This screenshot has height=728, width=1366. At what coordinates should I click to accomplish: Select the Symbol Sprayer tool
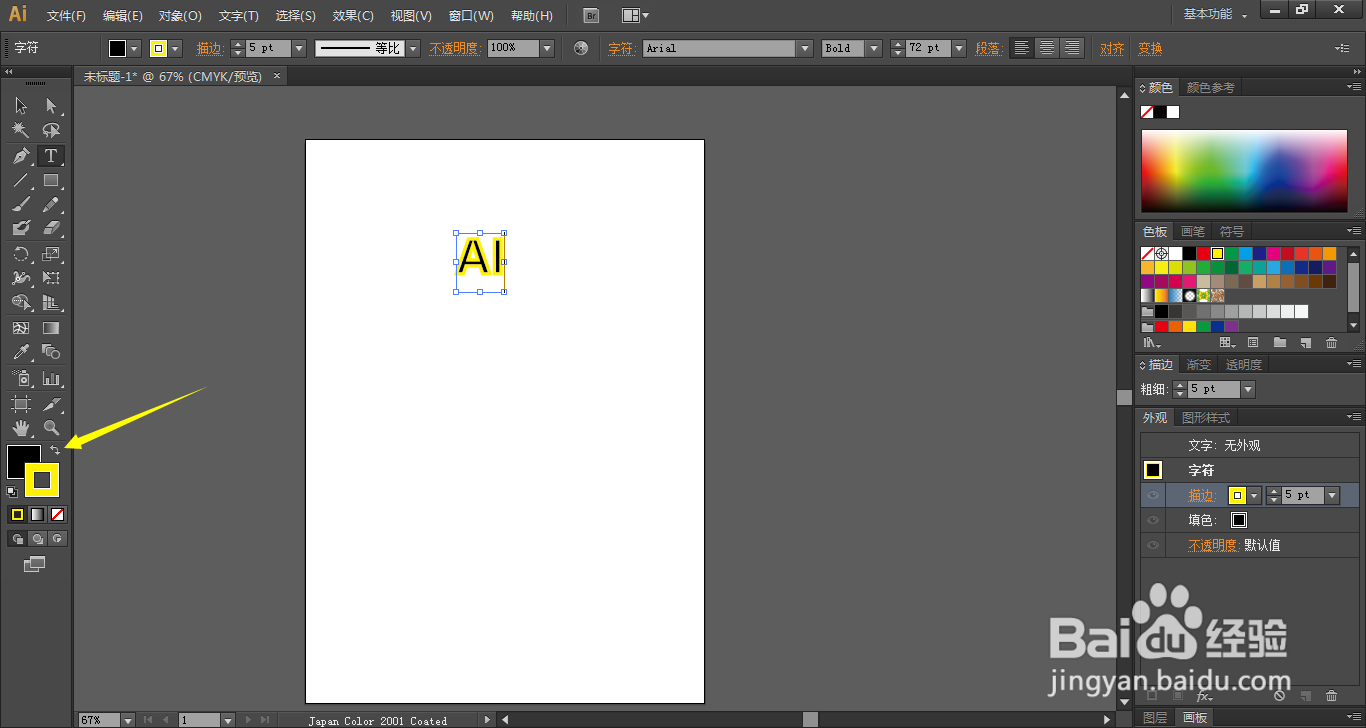pos(21,379)
